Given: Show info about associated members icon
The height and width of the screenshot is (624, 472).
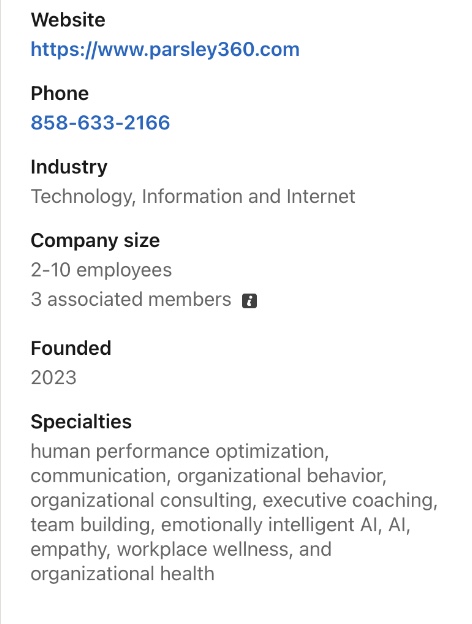Looking at the screenshot, I should pos(250,301).
